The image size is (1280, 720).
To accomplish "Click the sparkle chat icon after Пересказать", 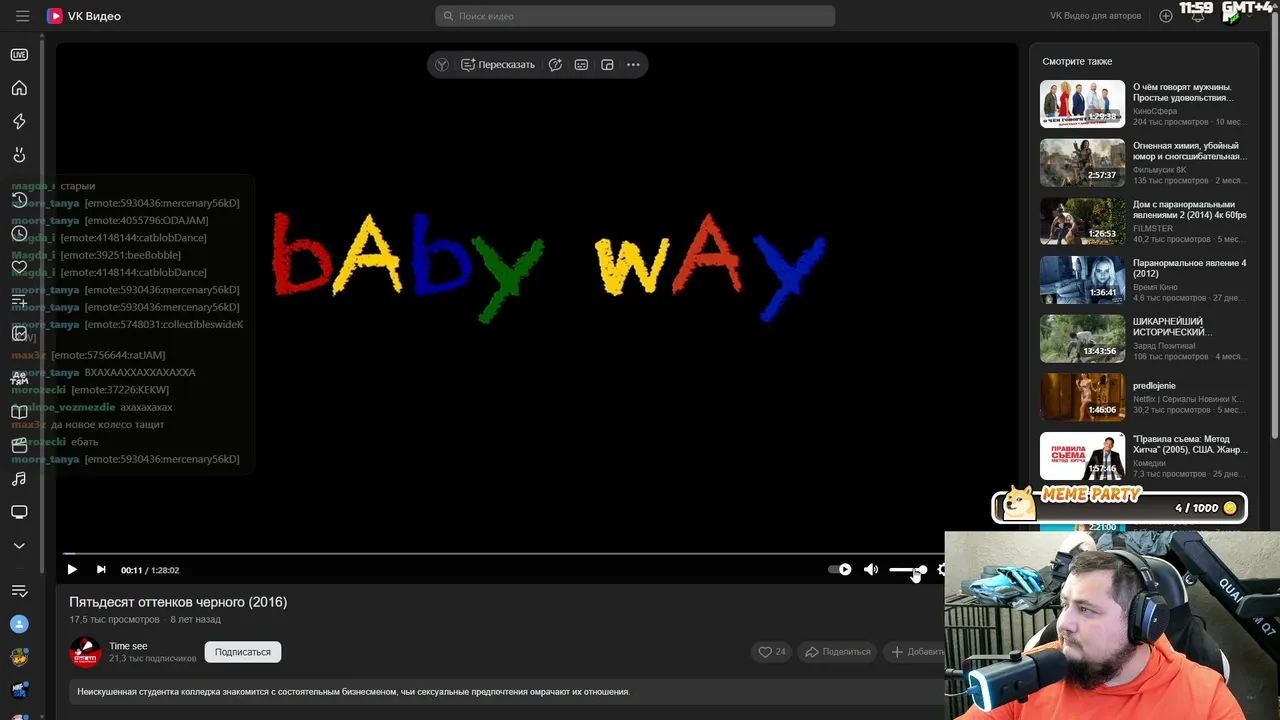I will click(555, 65).
